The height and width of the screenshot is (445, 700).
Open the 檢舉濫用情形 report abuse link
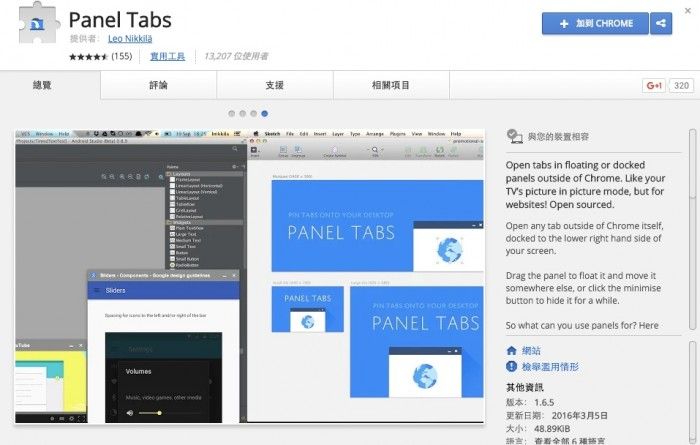click(550, 367)
